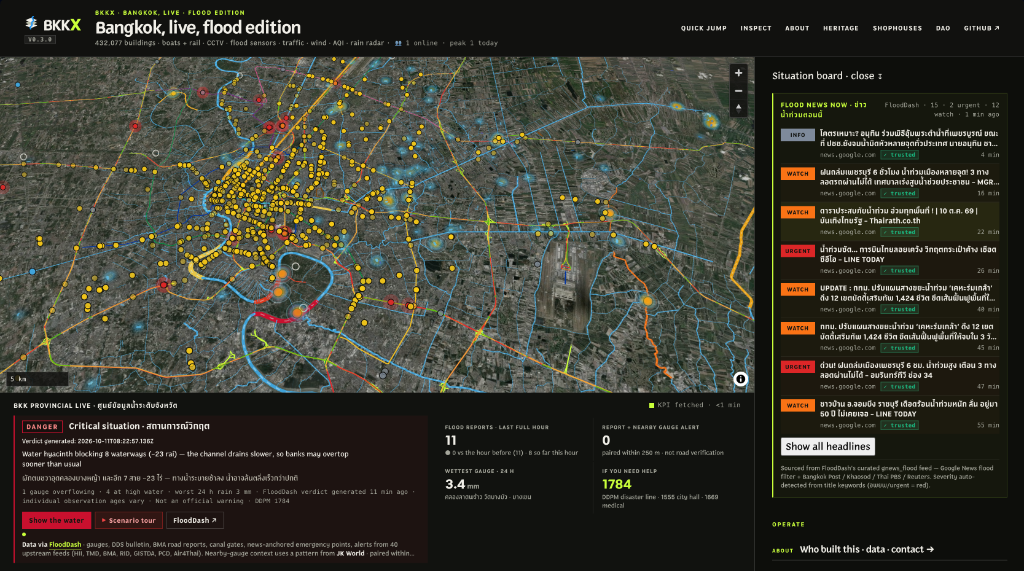Screen dimensions: 1024x571
Task: Click the online users icon in header
Action: (398, 43)
